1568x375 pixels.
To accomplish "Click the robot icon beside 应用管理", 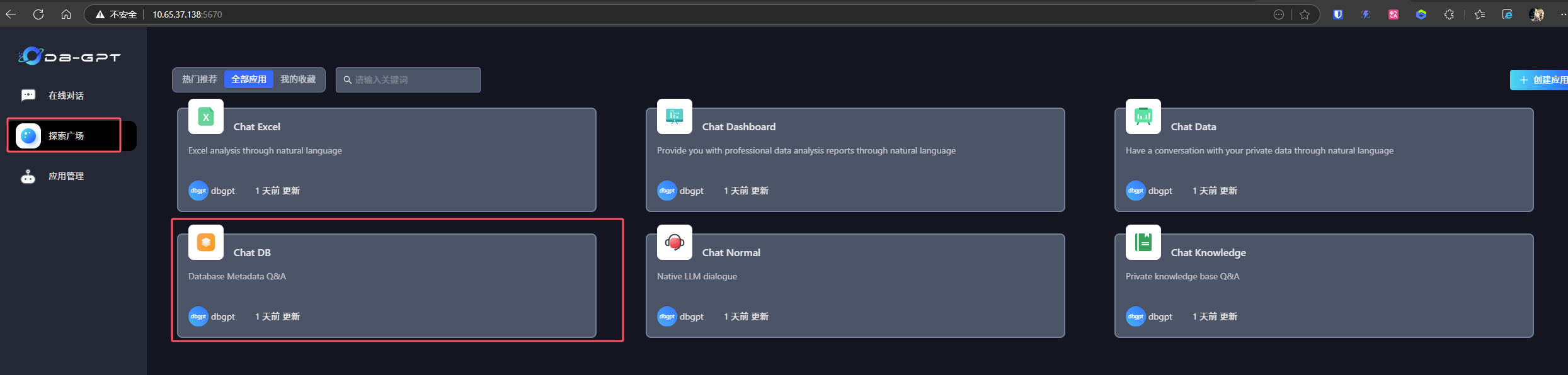I will pos(28,176).
